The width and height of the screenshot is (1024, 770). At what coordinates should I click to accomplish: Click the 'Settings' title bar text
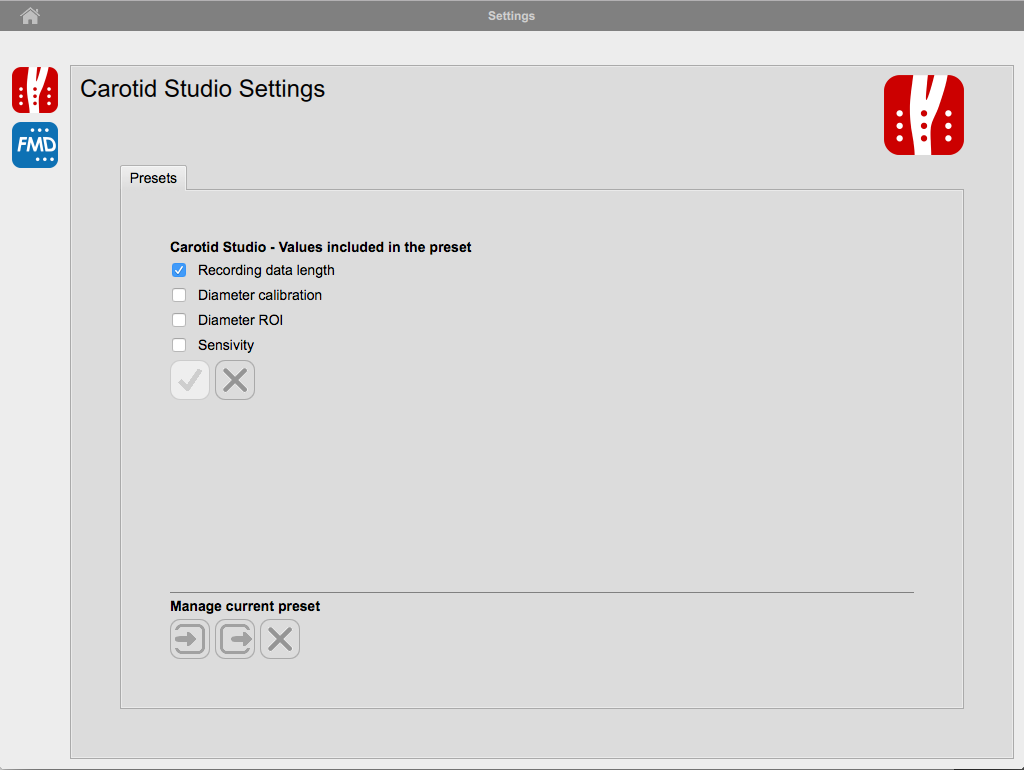[x=511, y=16]
